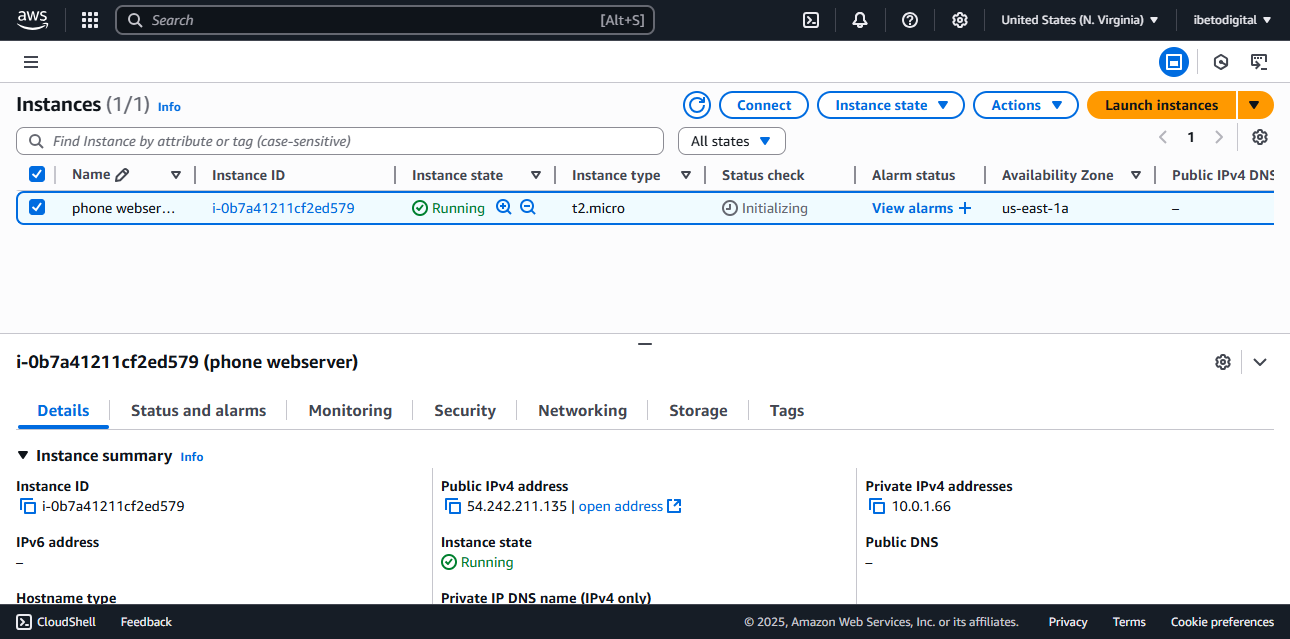
Task: Focus the AWS top Search field
Action: 385,20
